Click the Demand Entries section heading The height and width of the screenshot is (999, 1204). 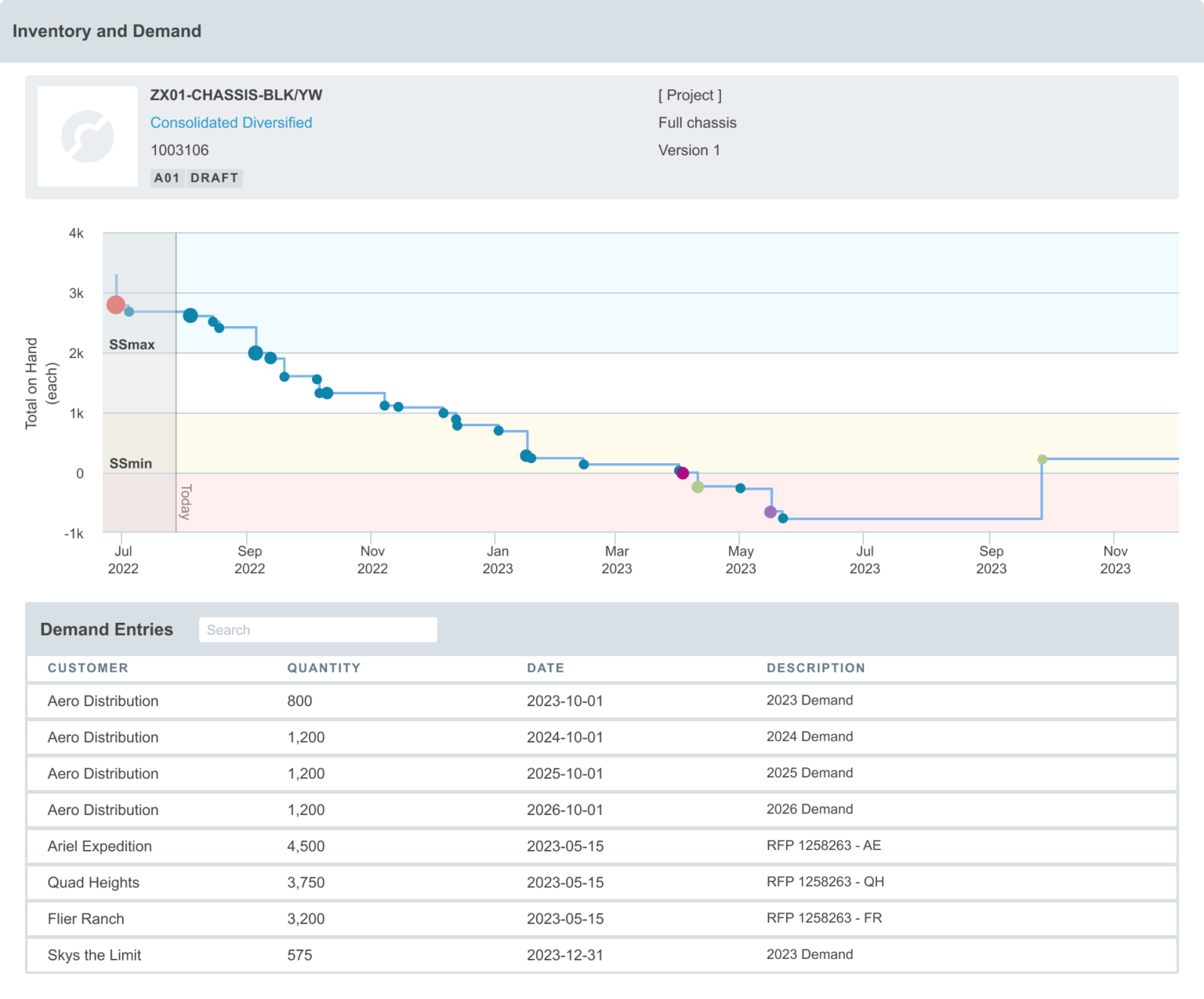[107, 629]
